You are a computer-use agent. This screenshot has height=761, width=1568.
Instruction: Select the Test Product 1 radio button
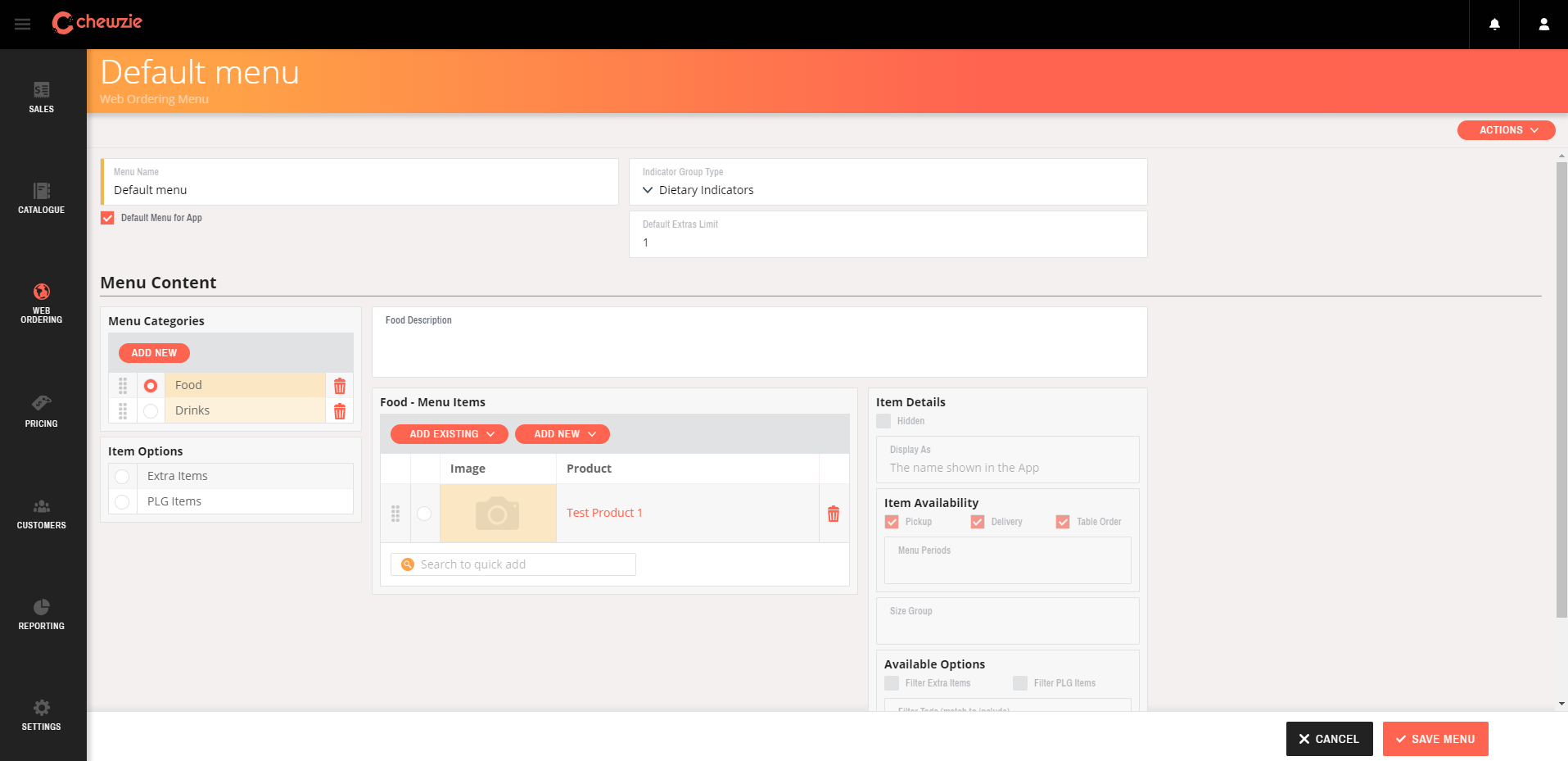pos(424,514)
